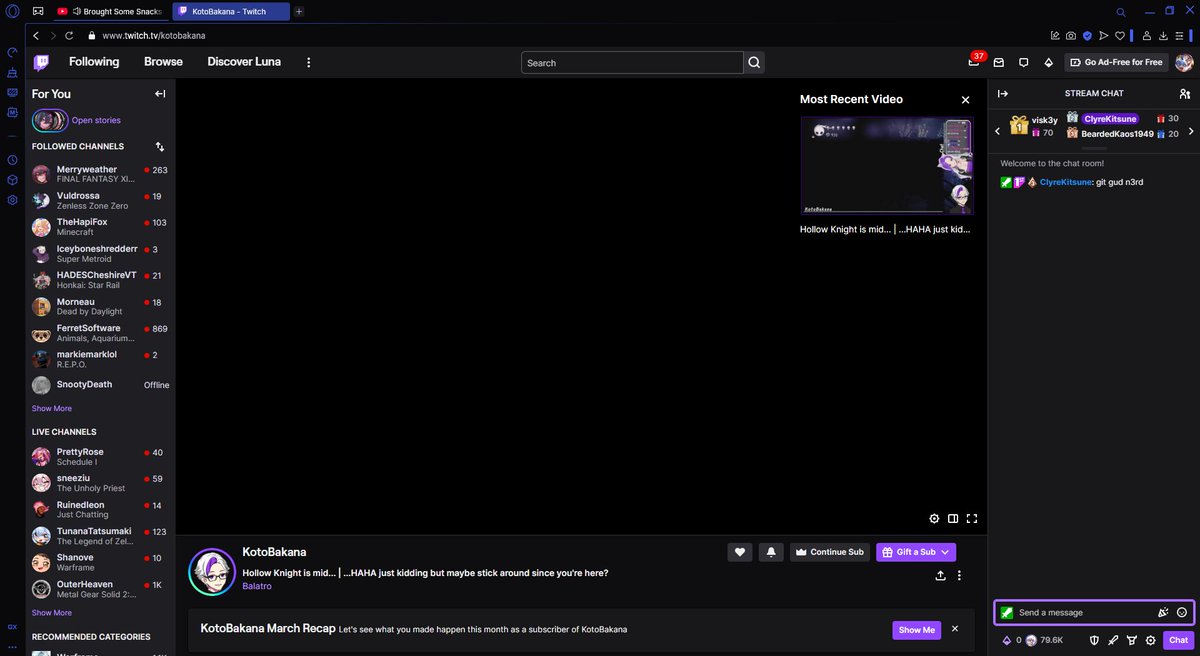This screenshot has height=656, width=1200.
Task: Open the three-dot menu below Gift a Sub
Action: click(x=959, y=576)
